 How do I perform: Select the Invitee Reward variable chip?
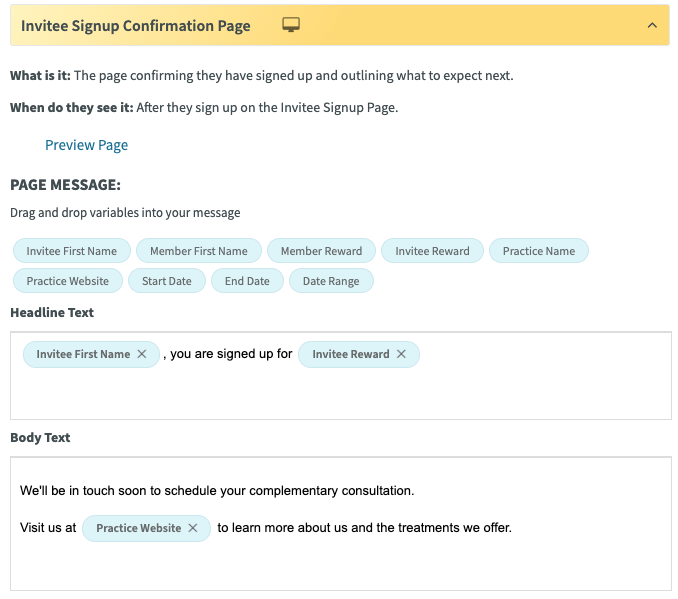tap(432, 251)
